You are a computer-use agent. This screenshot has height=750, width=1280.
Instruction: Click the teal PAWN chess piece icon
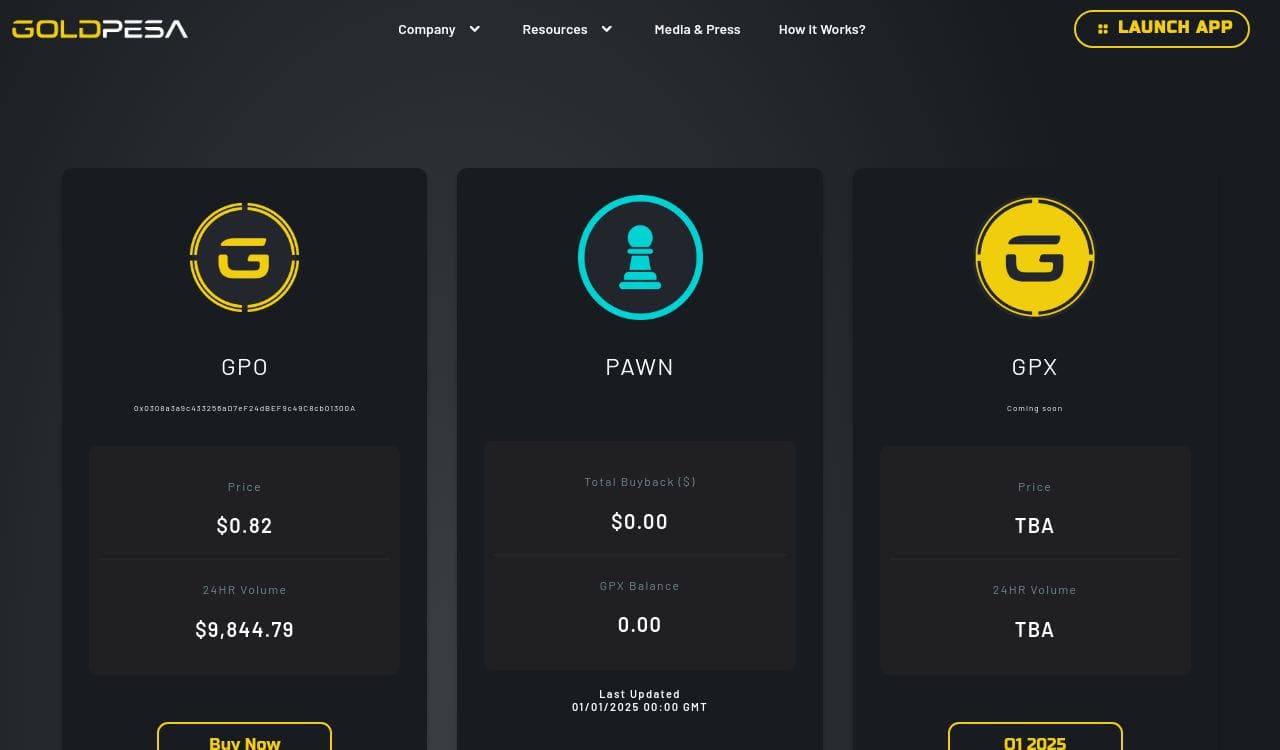click(640, 258)
